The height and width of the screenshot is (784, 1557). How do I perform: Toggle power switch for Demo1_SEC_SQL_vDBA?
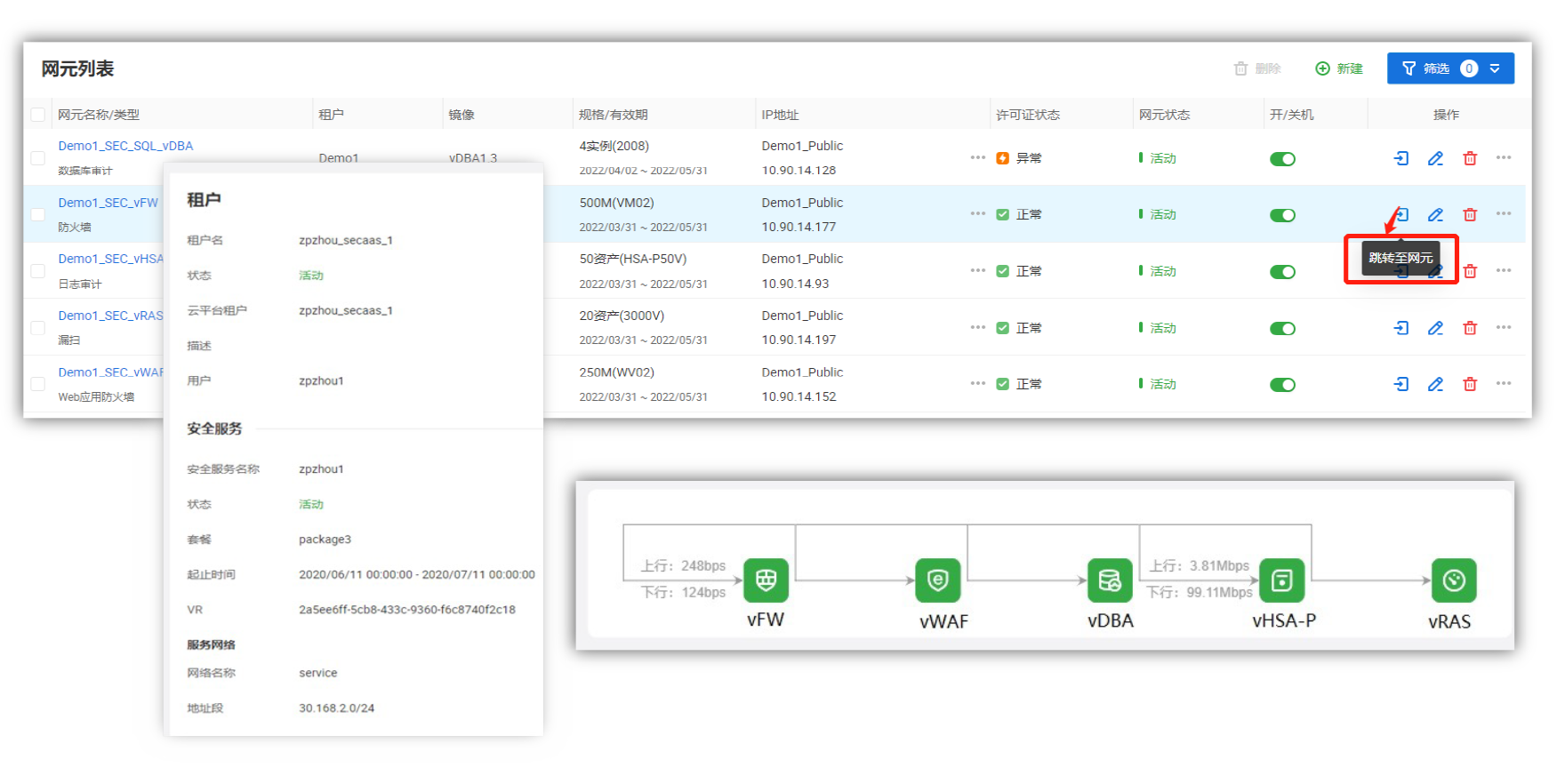pyautogui.click(x=1282, y=159)
